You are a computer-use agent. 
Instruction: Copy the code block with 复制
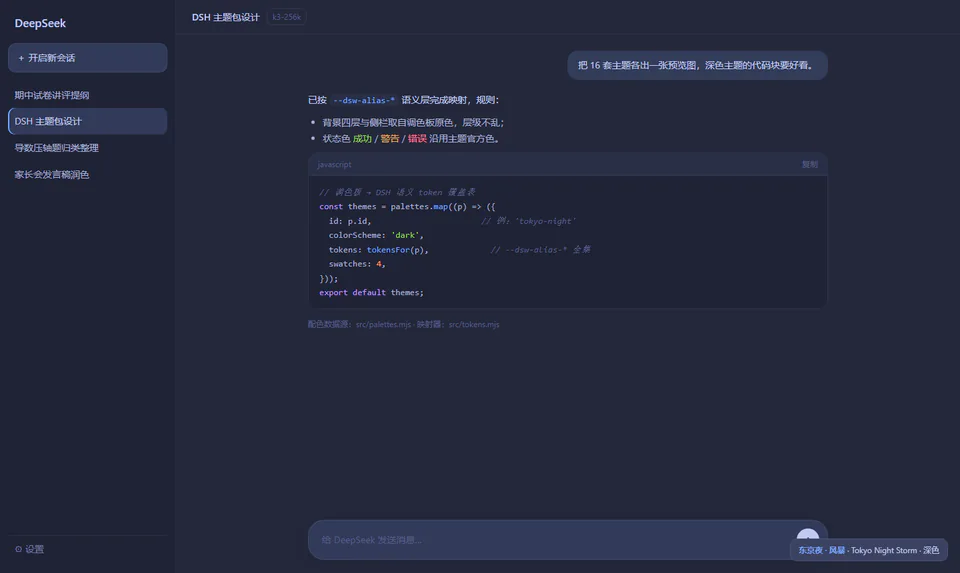[809, 164]
